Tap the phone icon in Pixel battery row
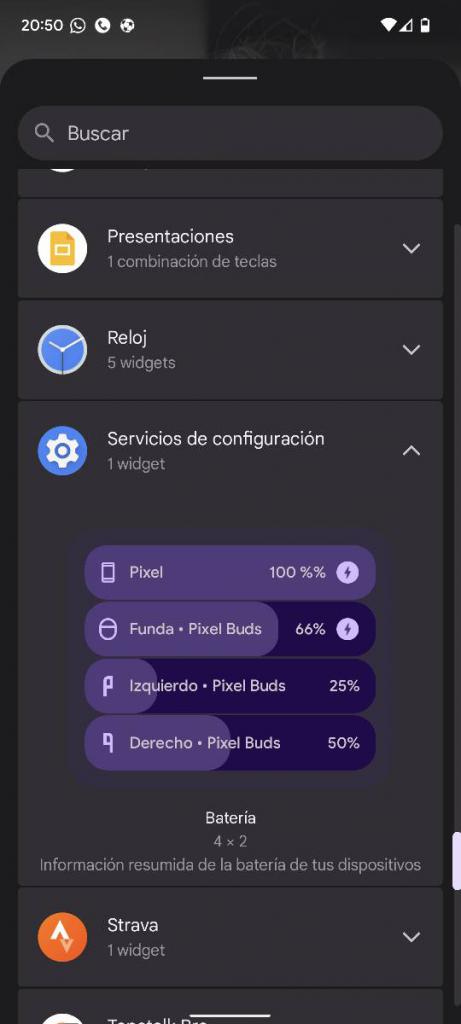The width and height of the screenshot is (461, 1024). click(108, 573)
